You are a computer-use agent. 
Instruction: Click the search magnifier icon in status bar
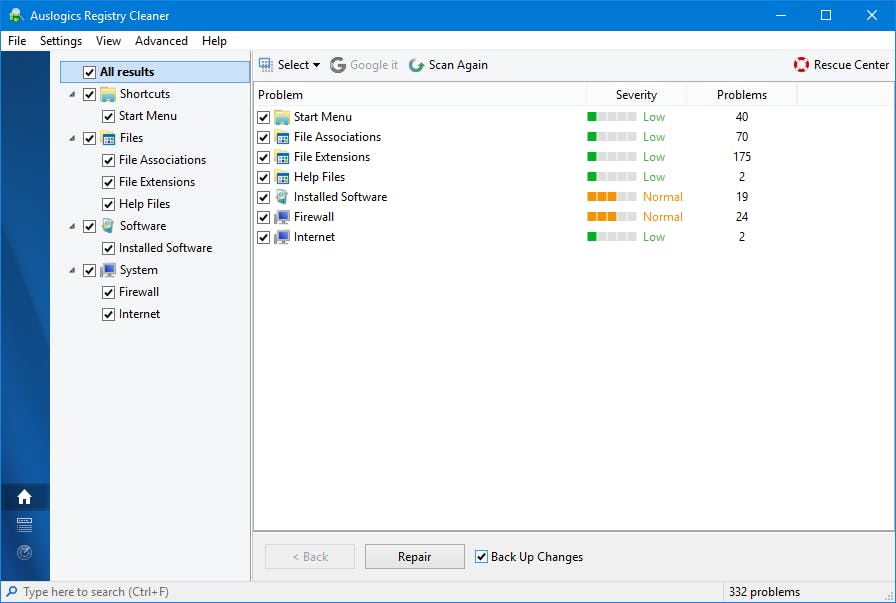coord(11,592)
